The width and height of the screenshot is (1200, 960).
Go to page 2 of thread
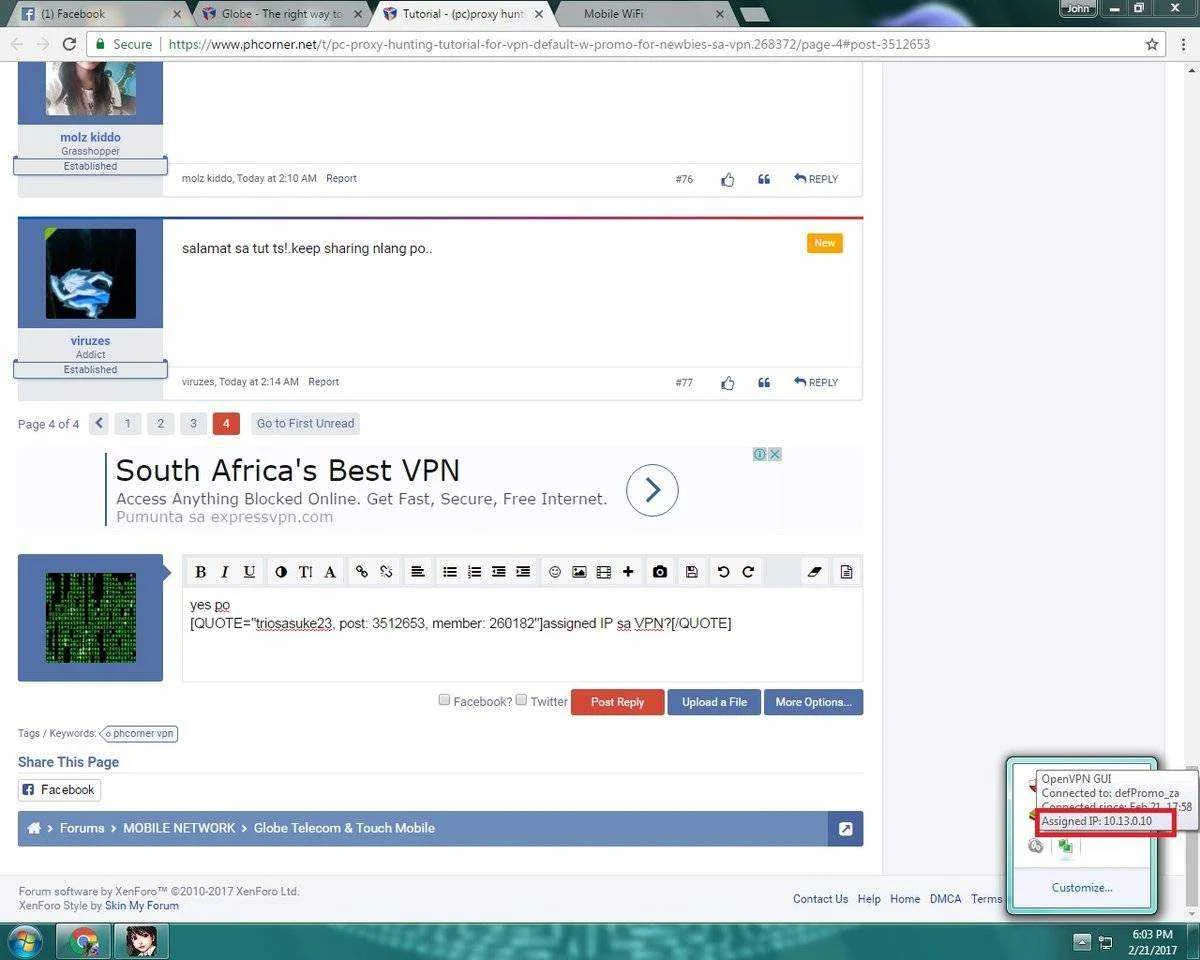[160, 423]
